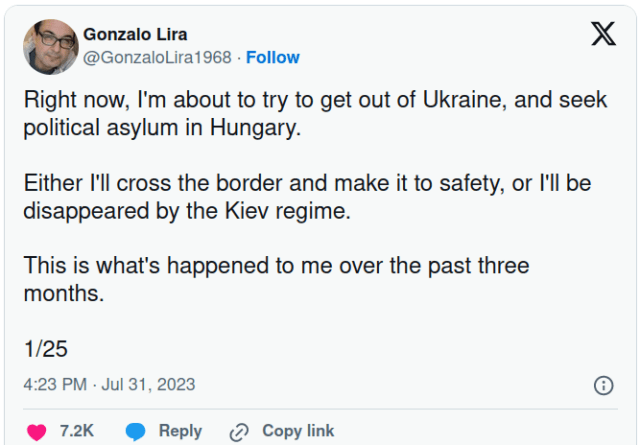The height and width of the screenshot is (445, 640).
Task: Like the tweet with the heart icon
Action: click(x=36, y=432)
